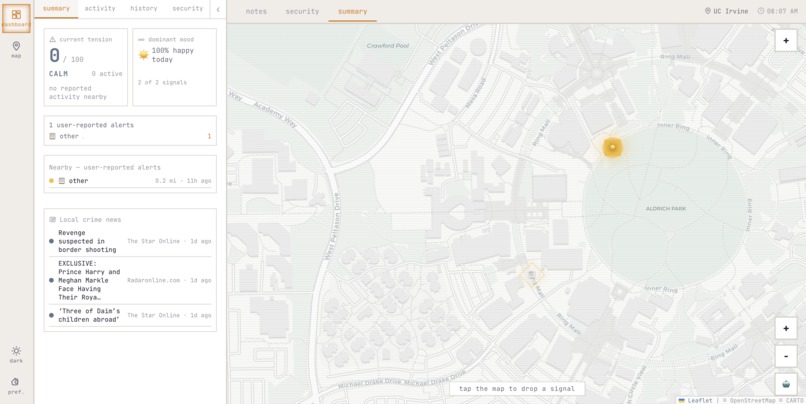Click the button below the zoom-out control
806x404 pixels.
point(786,384)
